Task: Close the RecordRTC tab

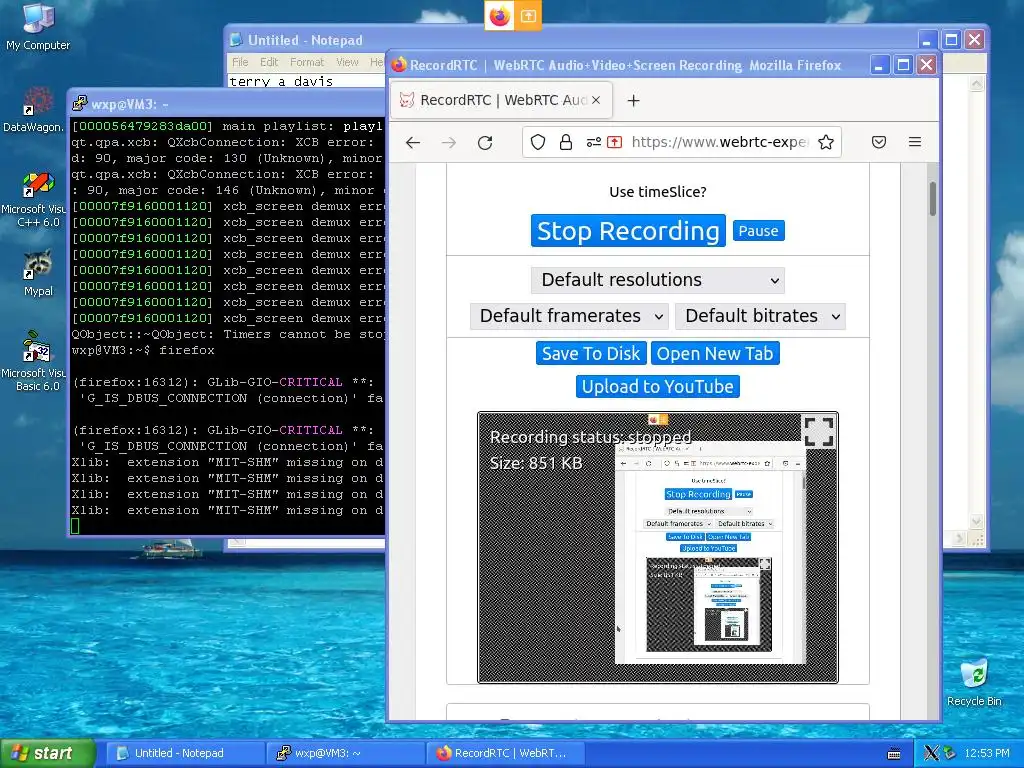Action: tap(596, 100)
